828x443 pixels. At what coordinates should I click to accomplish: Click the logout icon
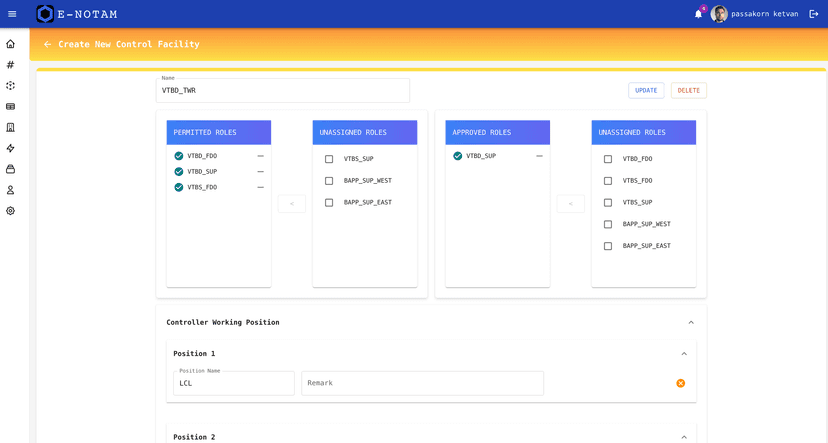[814, 14]
